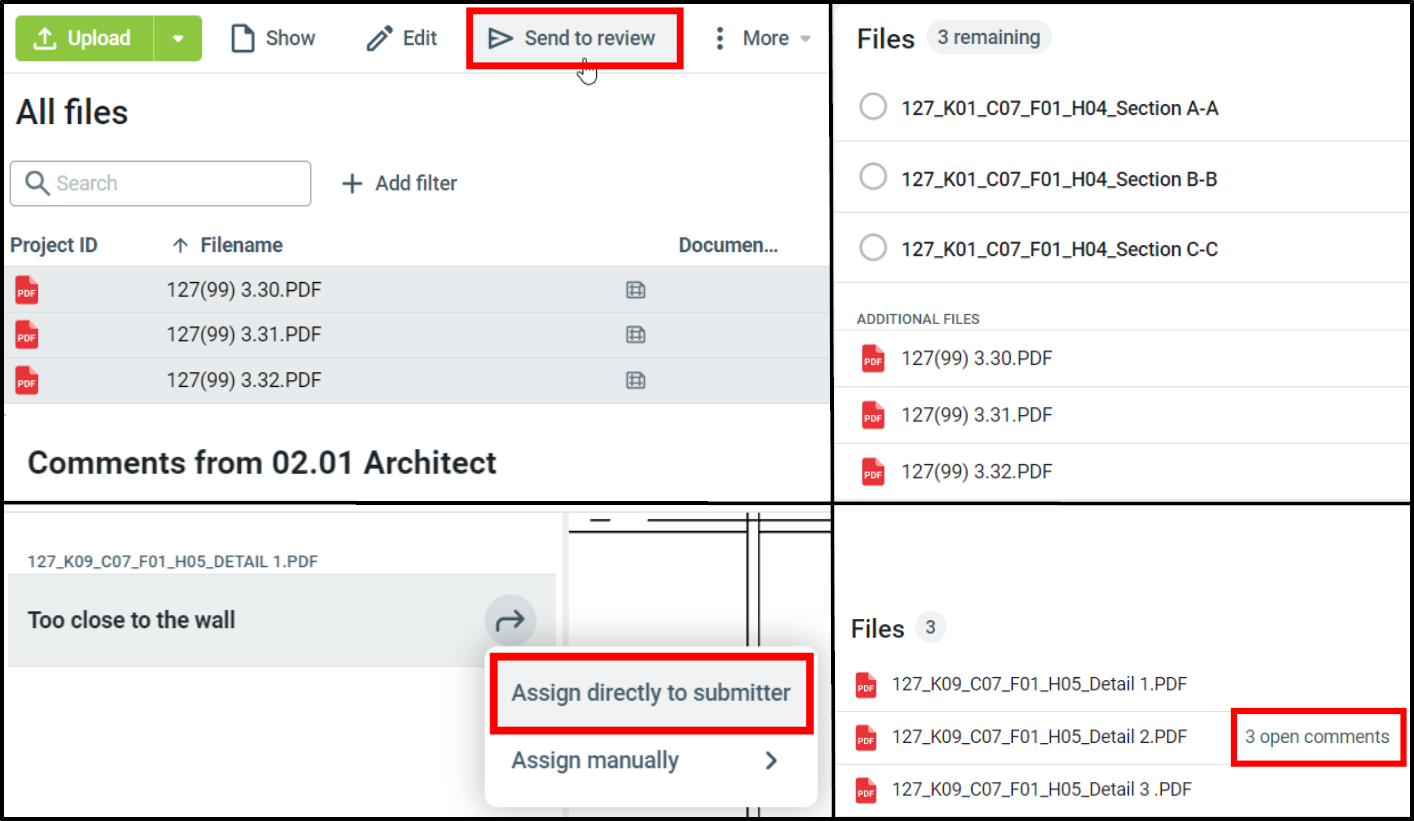Expand the More options menu
1414x821 pixels.
[762, 38]
